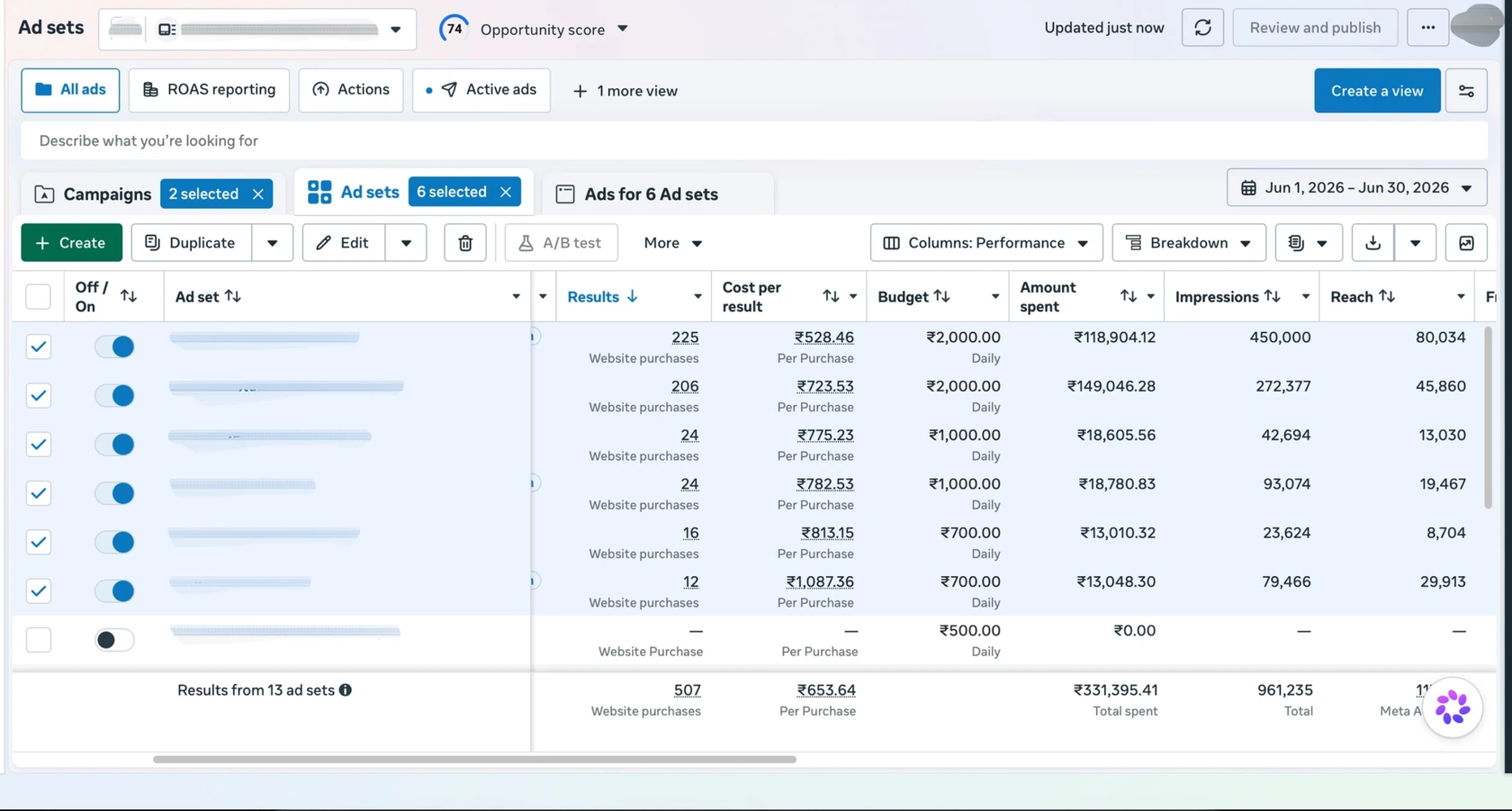Sort by the Off/On column arrows
The height and width of the screenshot is (811, 1512).
click(x=129, y=296)
